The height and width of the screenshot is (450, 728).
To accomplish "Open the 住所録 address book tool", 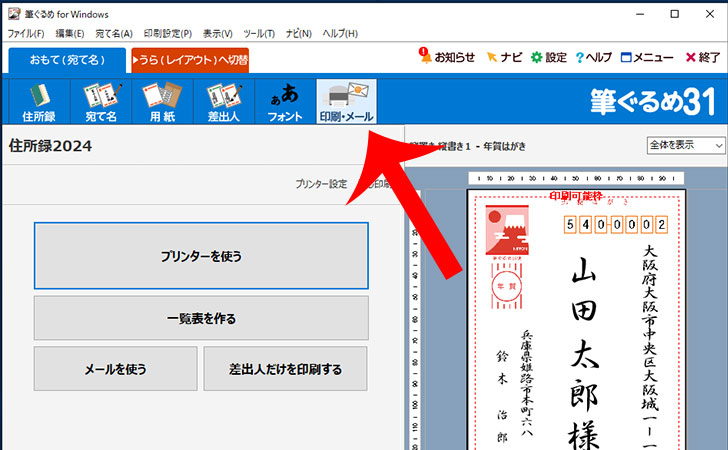I will (39, 102).
